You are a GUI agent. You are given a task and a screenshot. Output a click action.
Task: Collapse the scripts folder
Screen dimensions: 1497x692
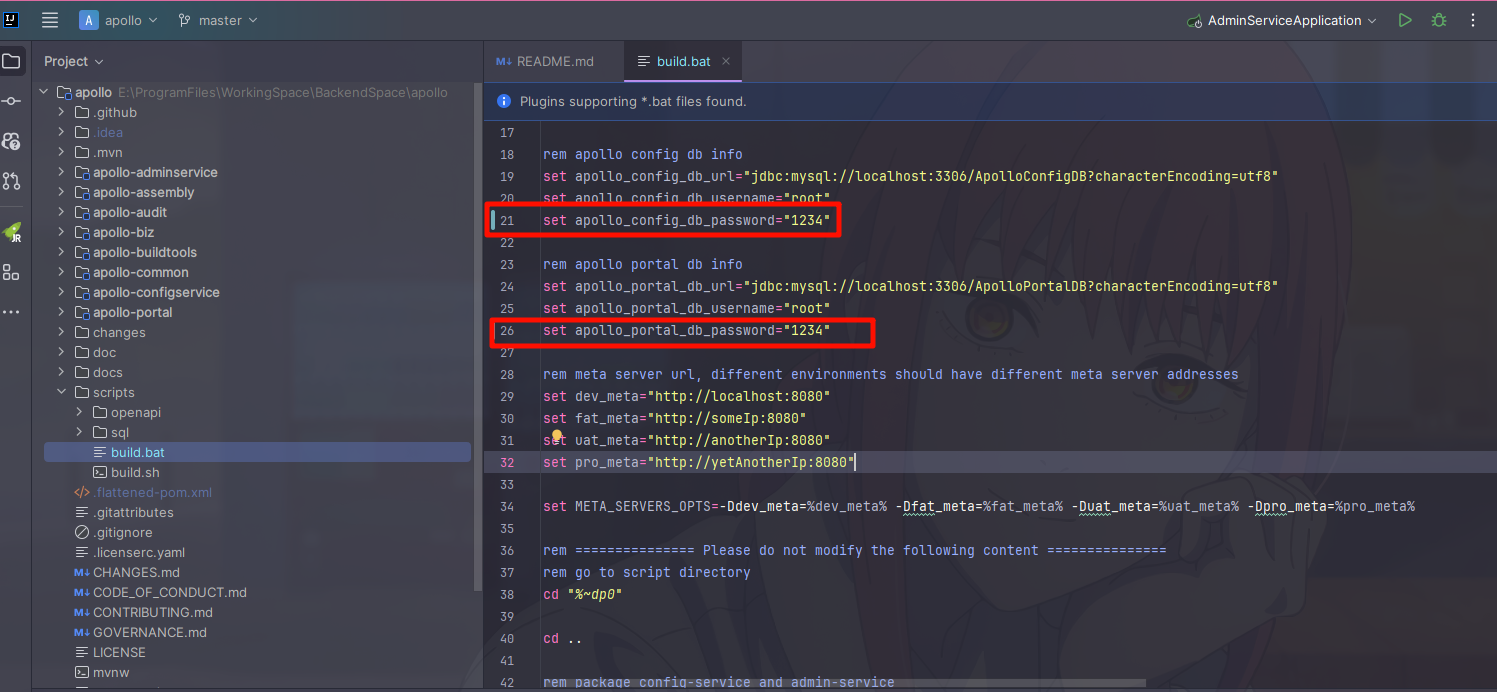[x=61, y=392]
